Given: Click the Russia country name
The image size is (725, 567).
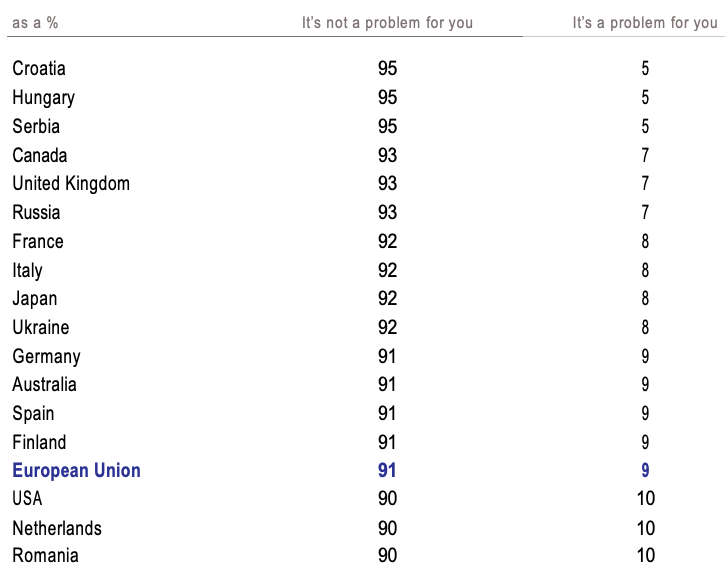Looking at the screenshot, I should click(x=36, y=213).
